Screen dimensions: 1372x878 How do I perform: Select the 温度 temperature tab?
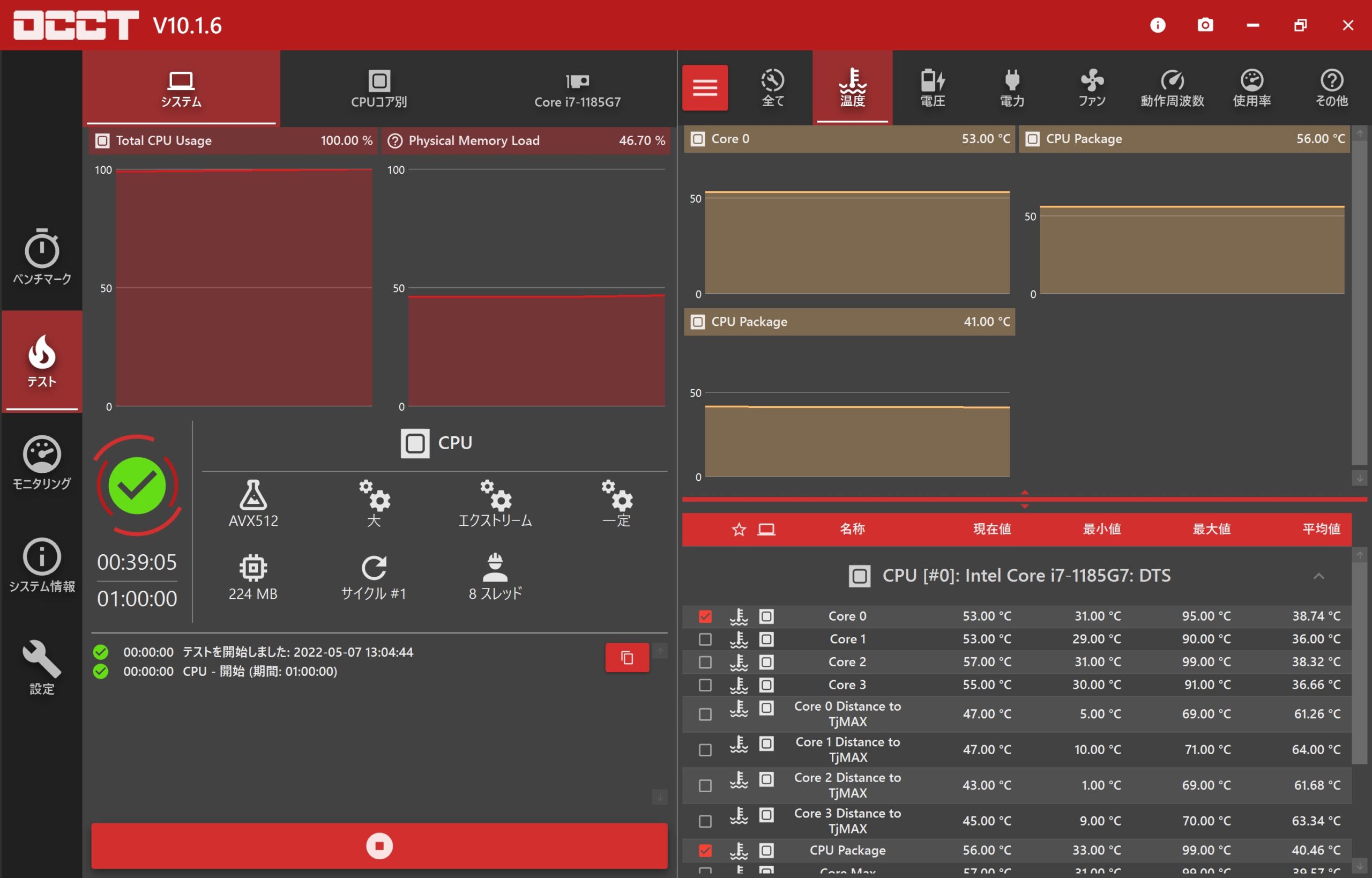(x=853, y=88)
